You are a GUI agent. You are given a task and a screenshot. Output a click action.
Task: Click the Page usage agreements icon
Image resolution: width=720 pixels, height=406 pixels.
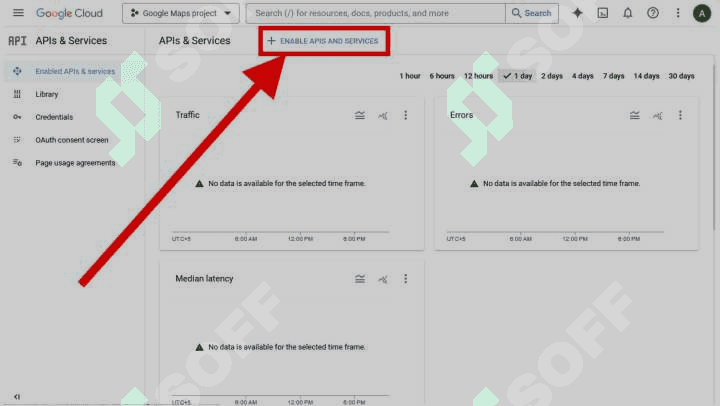[17, 163]
